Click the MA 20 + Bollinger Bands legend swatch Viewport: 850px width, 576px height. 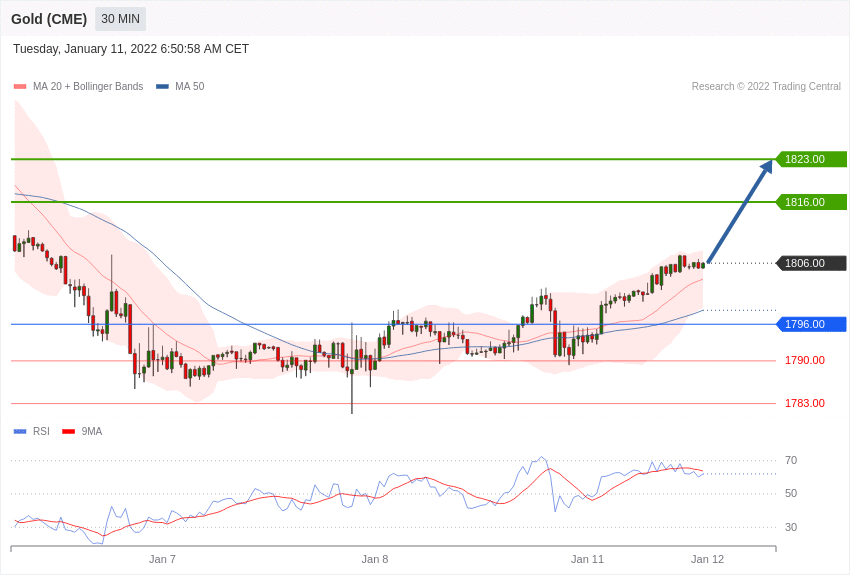click(20, 87)
